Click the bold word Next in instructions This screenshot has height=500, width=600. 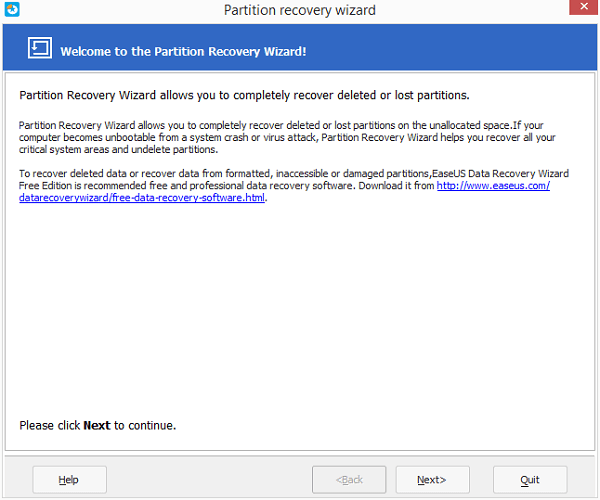[97, 425]
